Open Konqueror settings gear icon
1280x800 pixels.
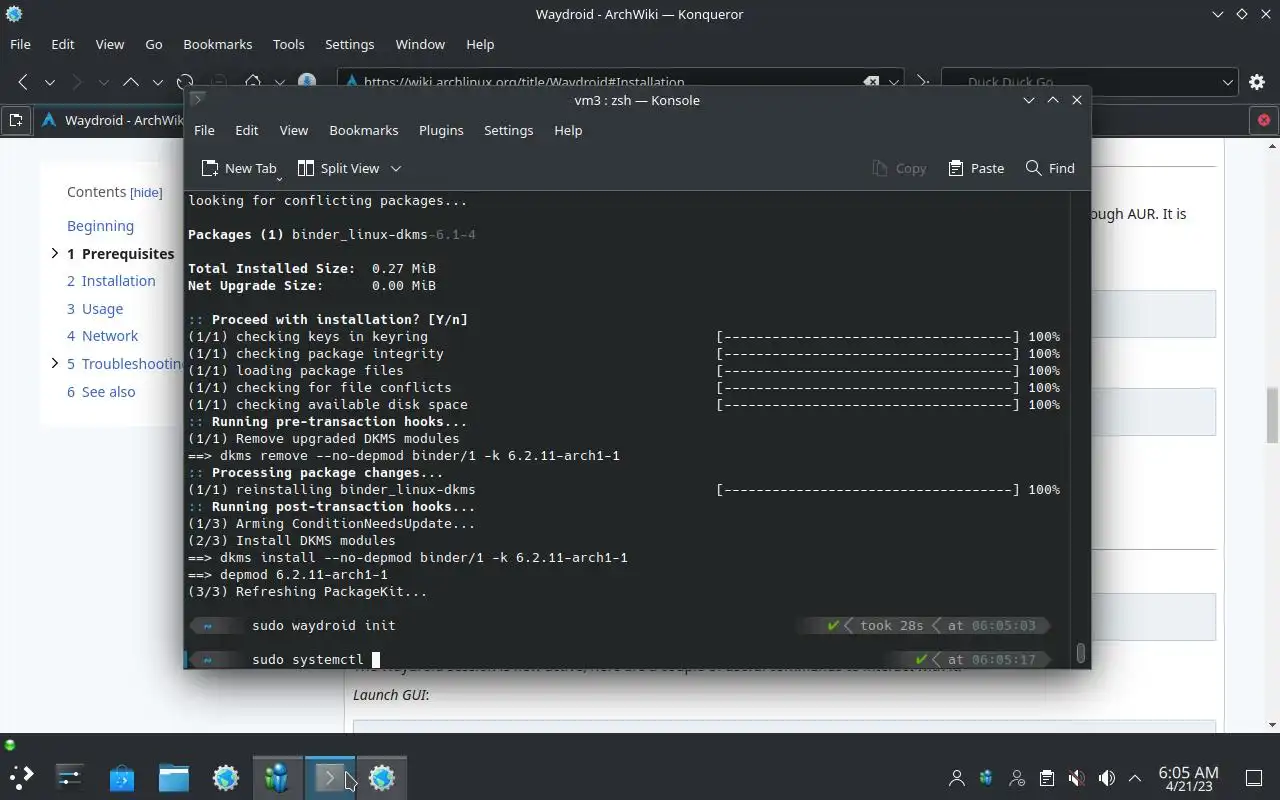coord(1257,82)
